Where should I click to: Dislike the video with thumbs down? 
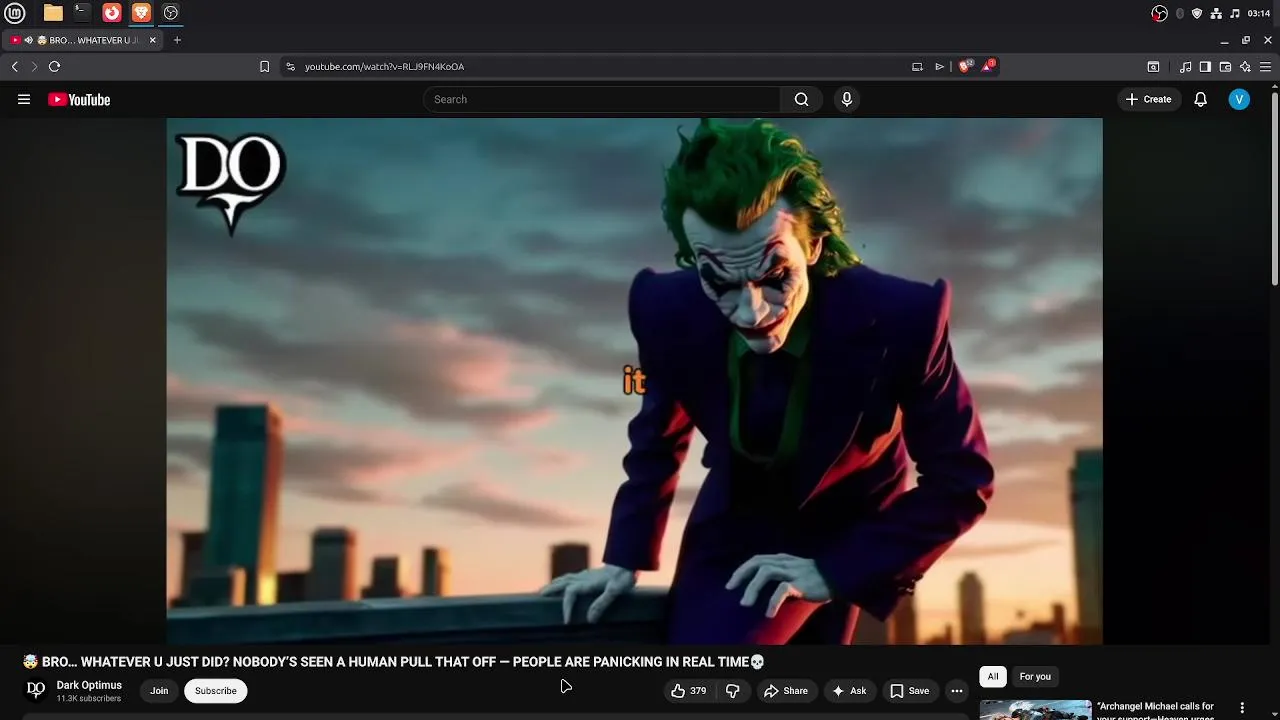pyautogui.click(x=733, y=691)
